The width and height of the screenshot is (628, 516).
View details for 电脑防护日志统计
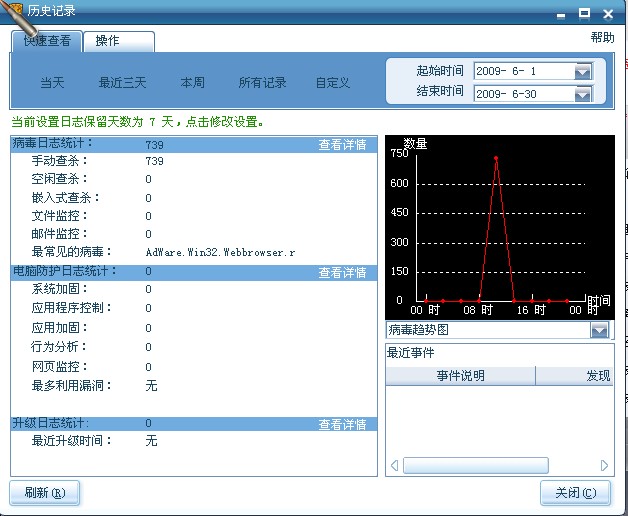point(342,272)
